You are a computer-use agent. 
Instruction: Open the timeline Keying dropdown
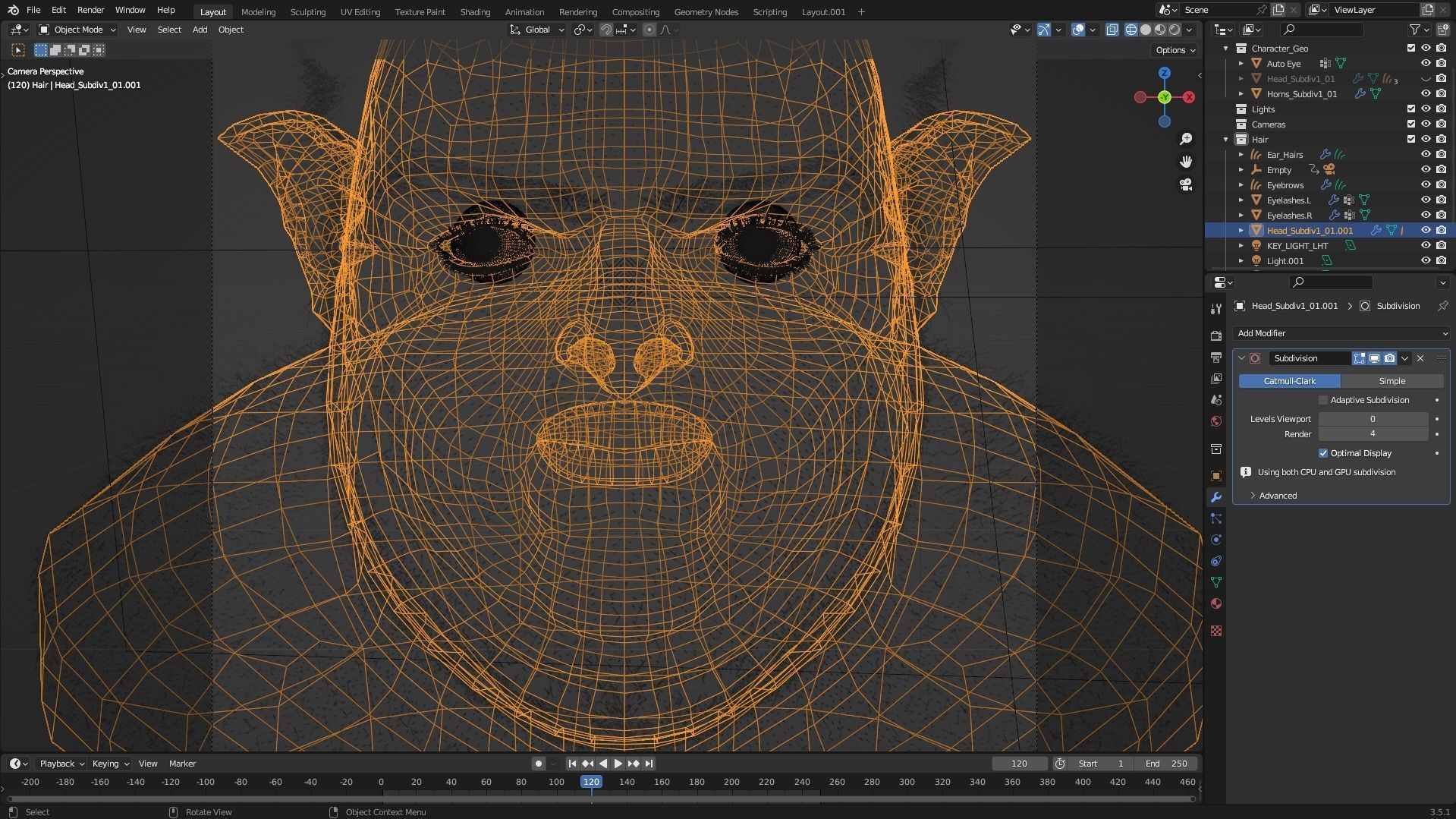(111, 764)
